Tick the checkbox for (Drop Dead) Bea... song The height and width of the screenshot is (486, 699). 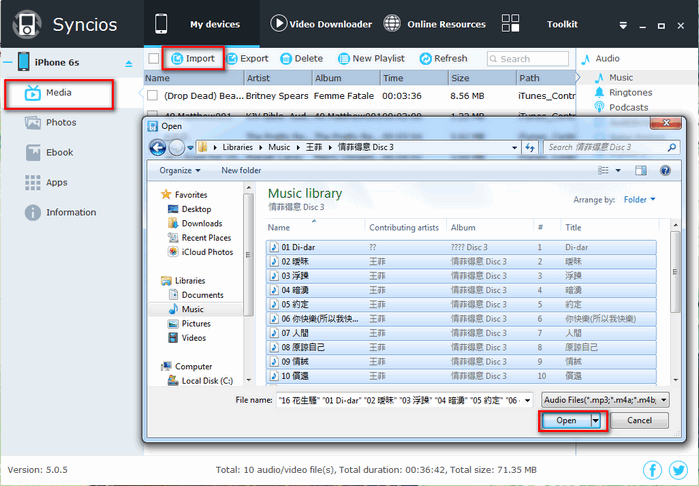152,95
